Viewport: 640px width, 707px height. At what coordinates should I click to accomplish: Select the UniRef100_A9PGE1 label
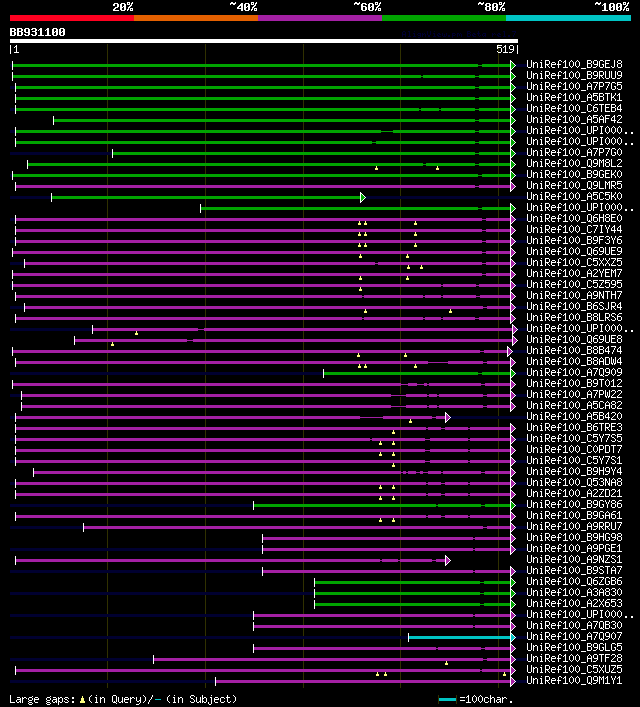574,549
